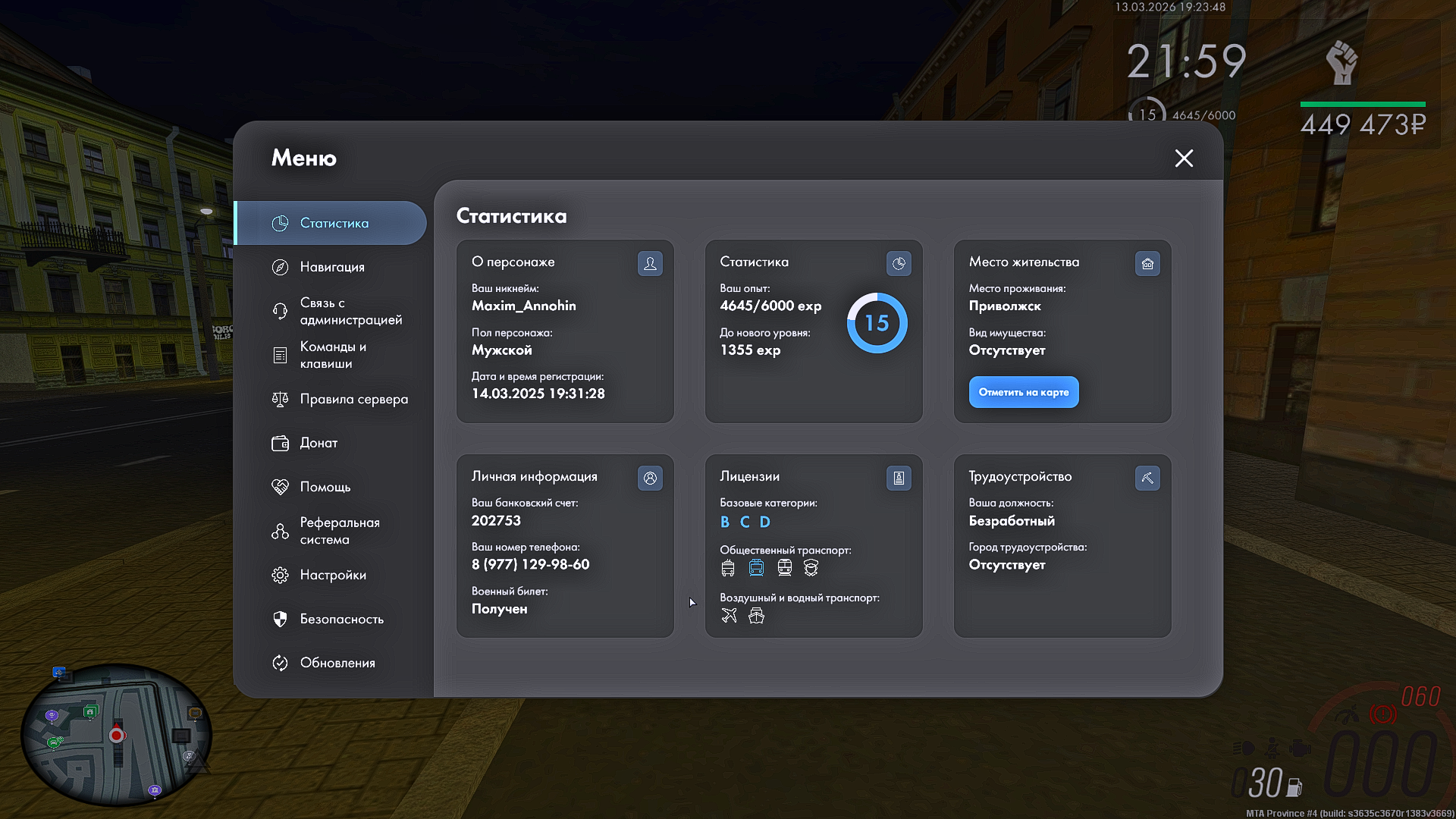This screenshot has height=819, width=1456.
Task: Click the airplane license icon
Action: 729,616
